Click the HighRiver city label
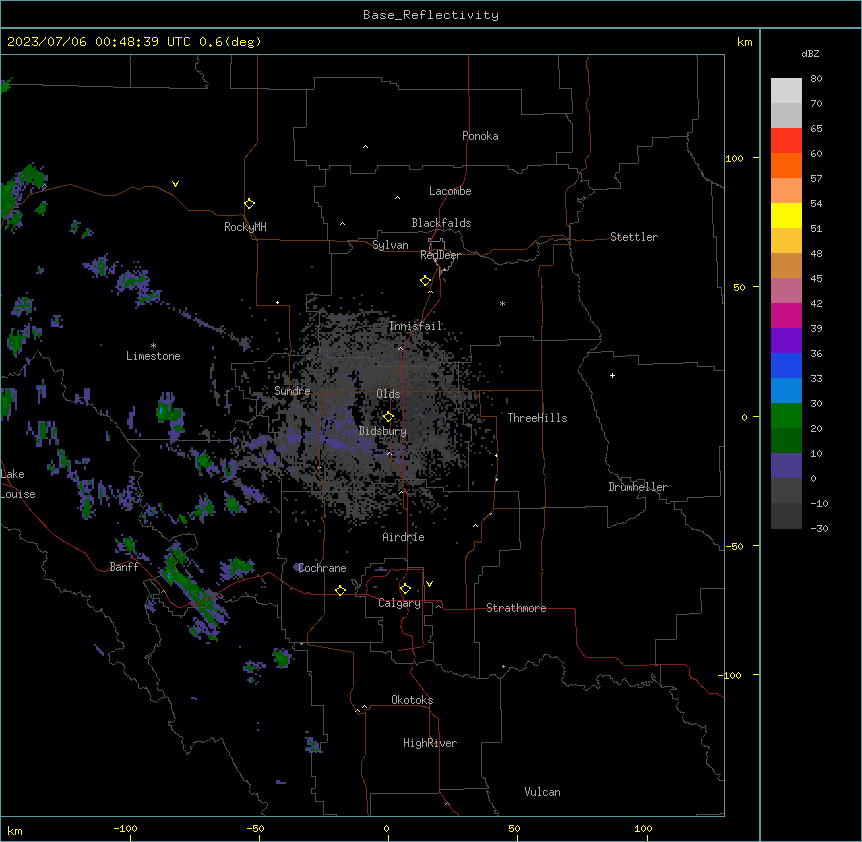This screenshot has height=842, width=862. point(430,743)
